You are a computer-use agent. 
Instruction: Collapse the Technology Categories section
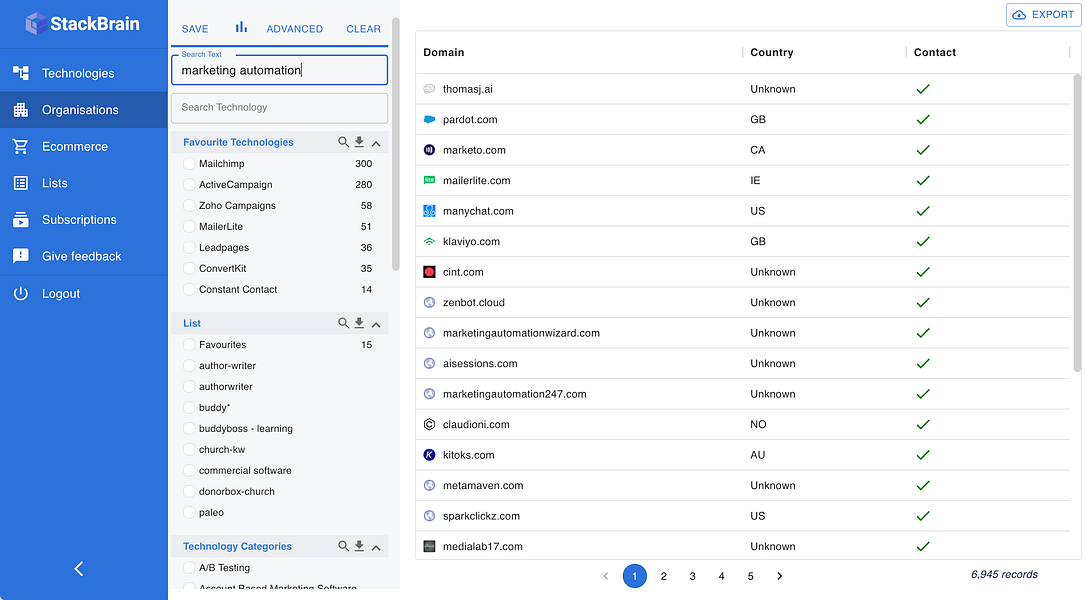coord(376,547)
